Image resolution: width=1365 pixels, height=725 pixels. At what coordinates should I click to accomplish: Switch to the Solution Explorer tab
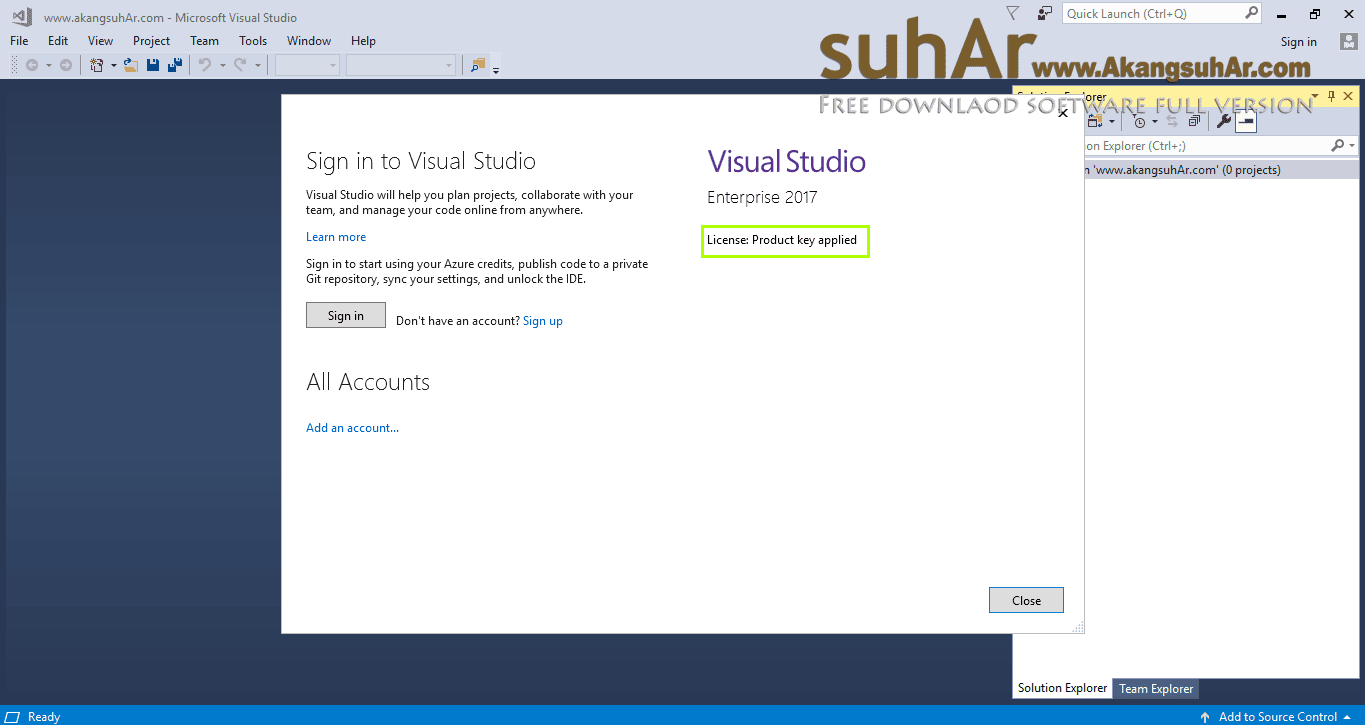tap(1062, 688)
